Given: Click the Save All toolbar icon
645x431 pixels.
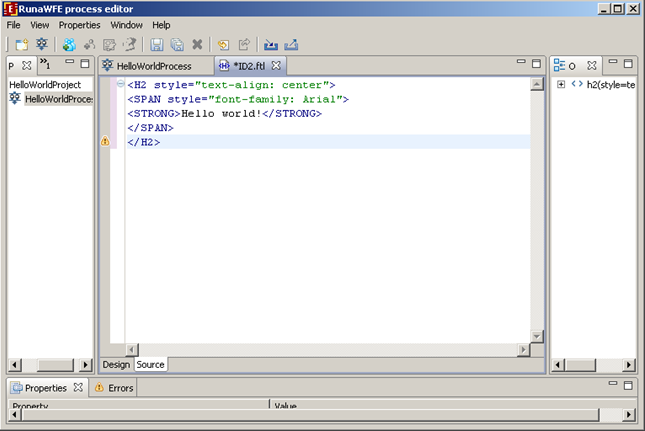Looking at the screenshot, I should click(176, 45).
